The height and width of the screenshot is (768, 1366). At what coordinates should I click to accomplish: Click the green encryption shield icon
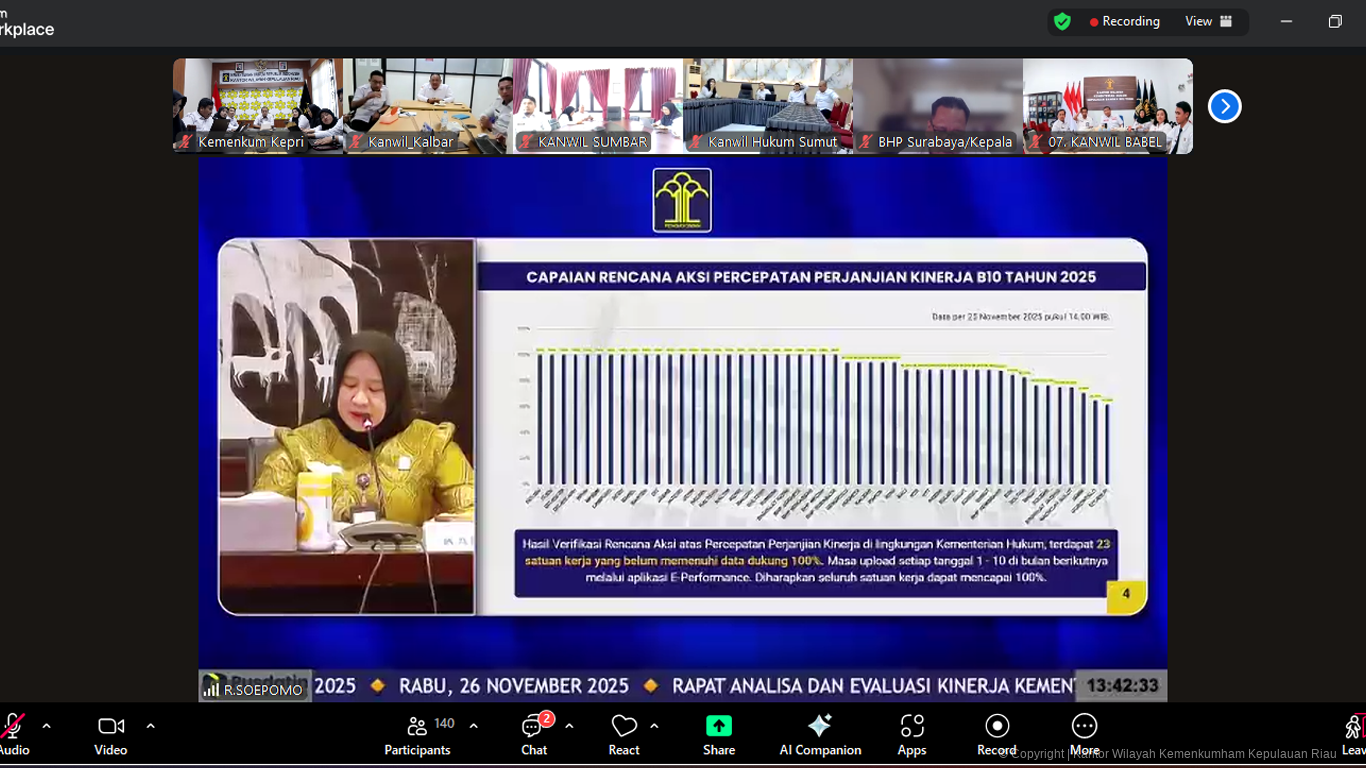(1062, 21)
